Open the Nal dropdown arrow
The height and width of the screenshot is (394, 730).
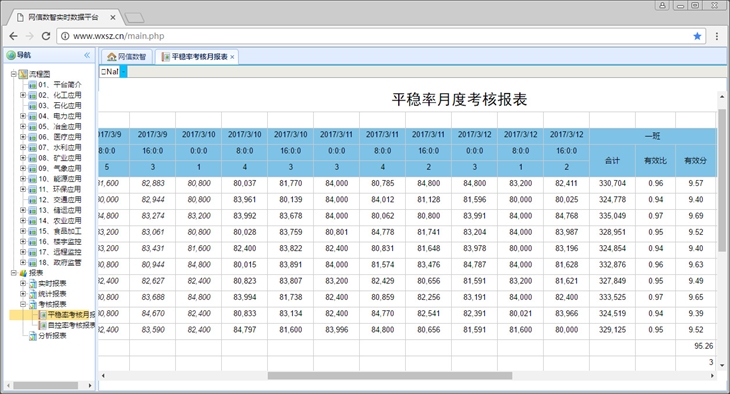pos(123,72)
